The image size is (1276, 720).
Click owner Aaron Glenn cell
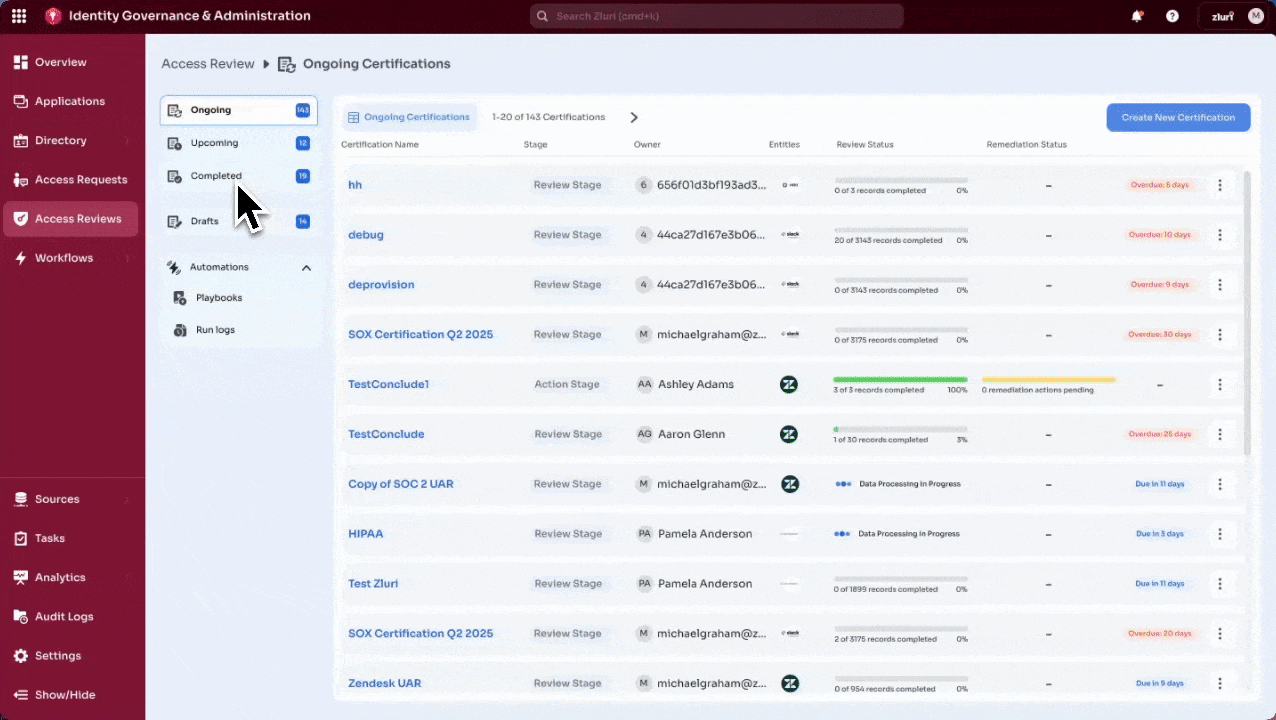(x=691, y=434)
